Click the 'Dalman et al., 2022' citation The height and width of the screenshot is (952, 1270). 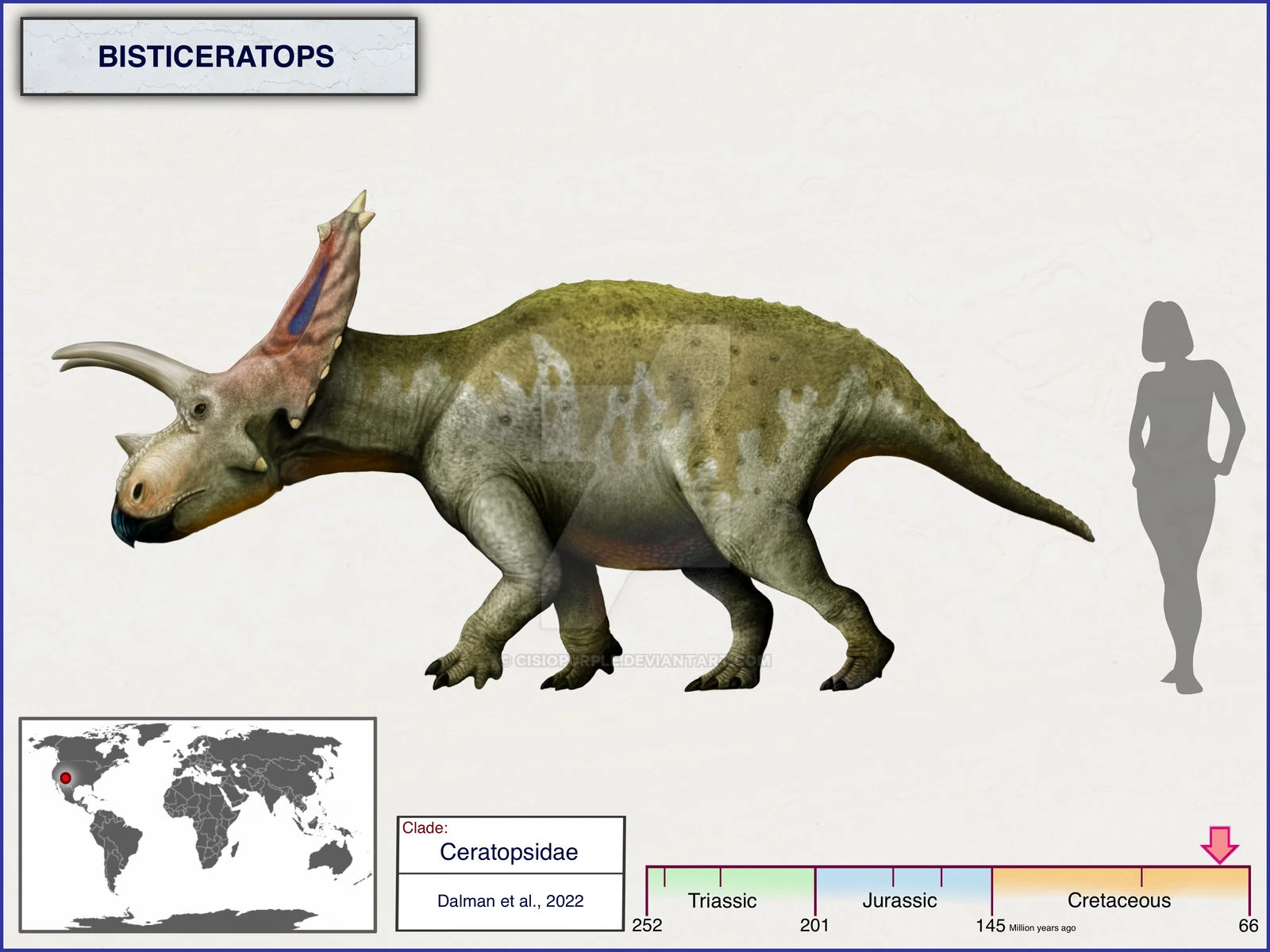510,901
